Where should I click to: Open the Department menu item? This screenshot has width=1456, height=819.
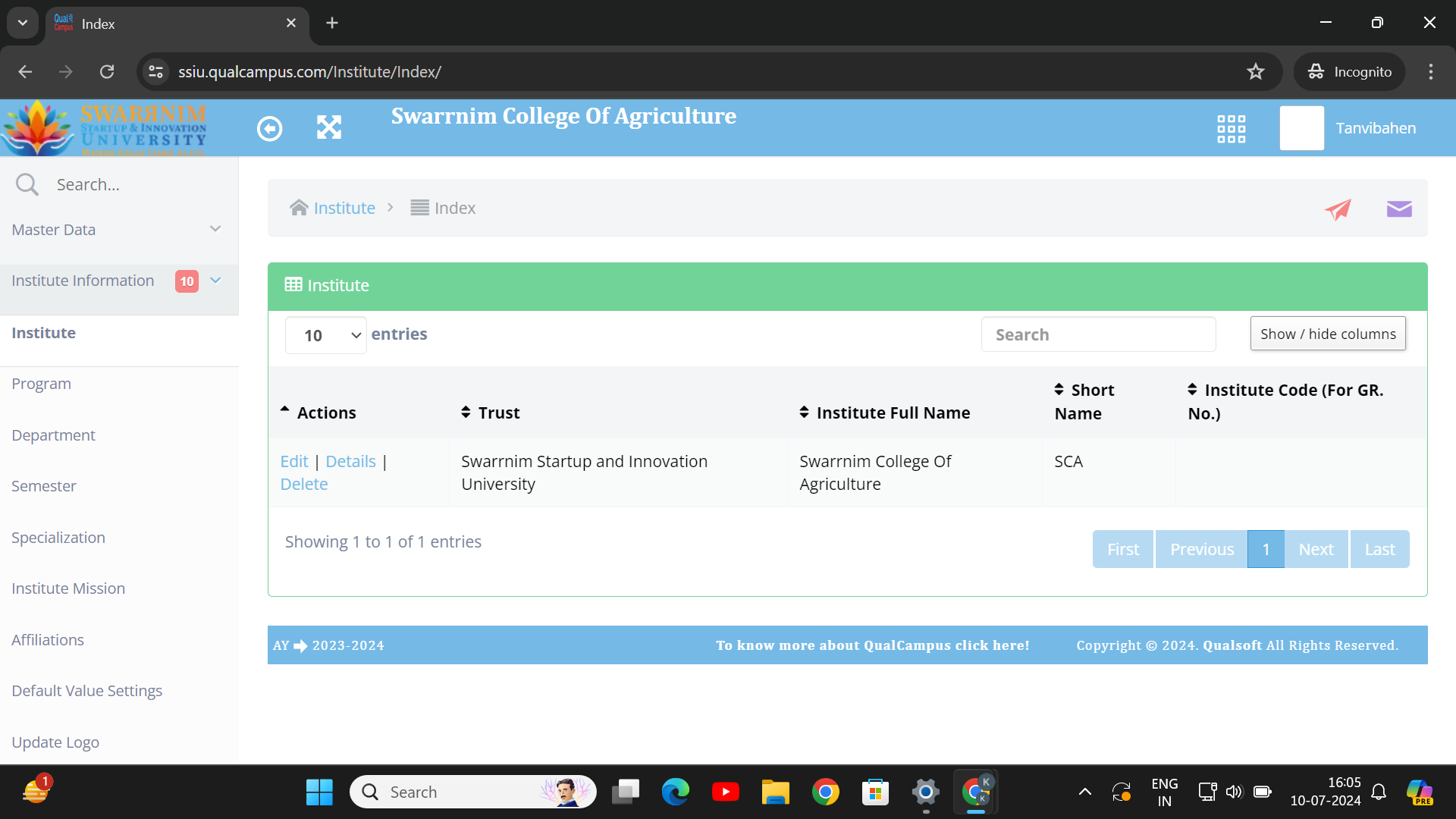click(53, 435)
